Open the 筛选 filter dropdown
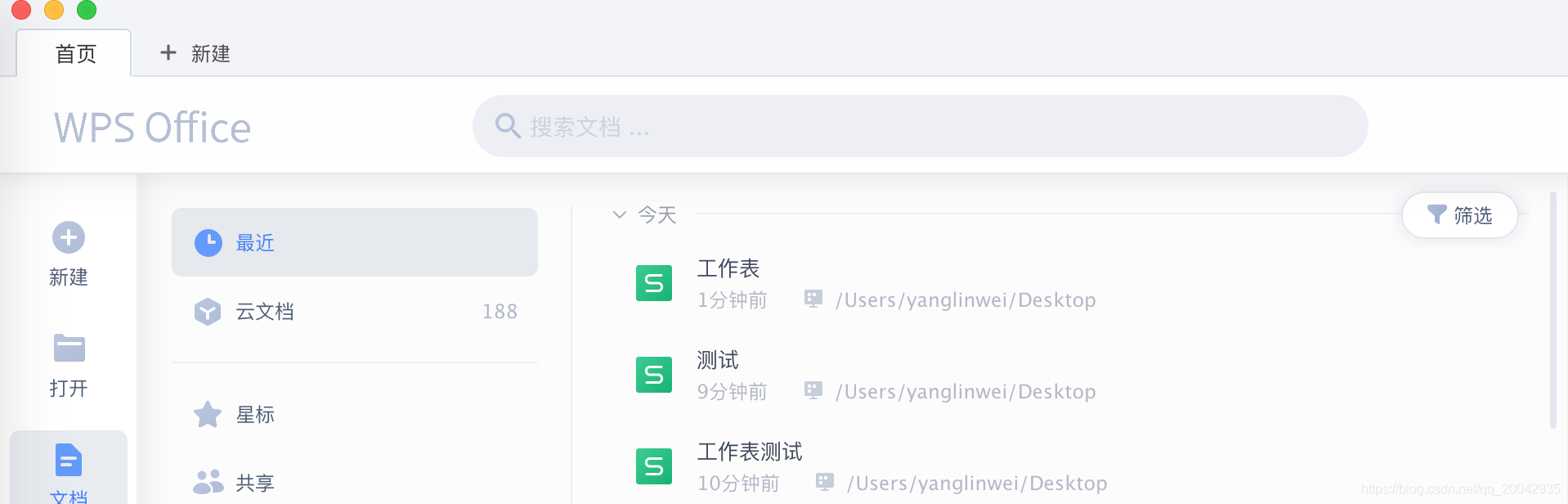1568x504 pixels. (1460, 215)
